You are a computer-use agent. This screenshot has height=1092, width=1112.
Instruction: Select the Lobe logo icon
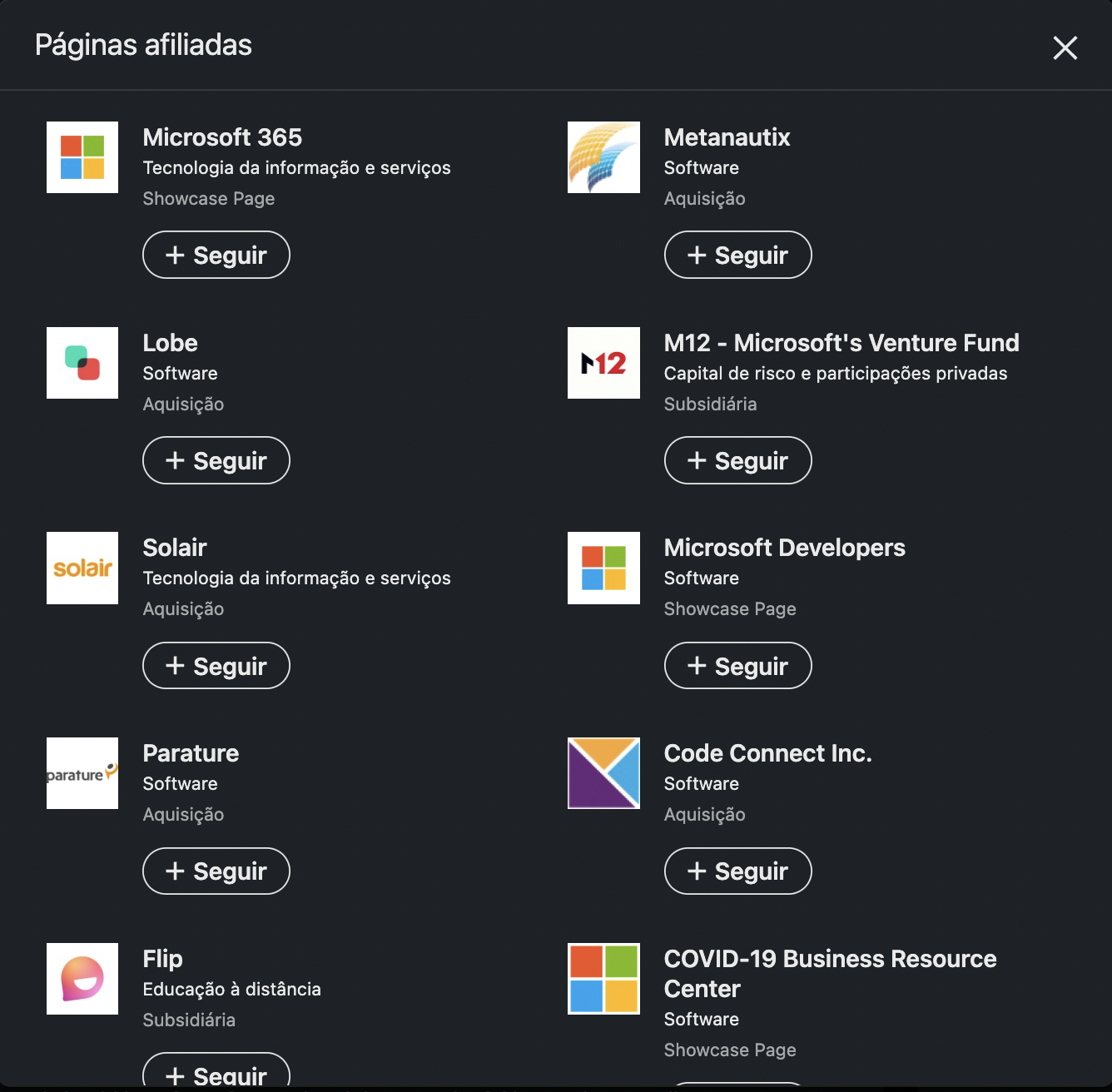tap(82, 363)
